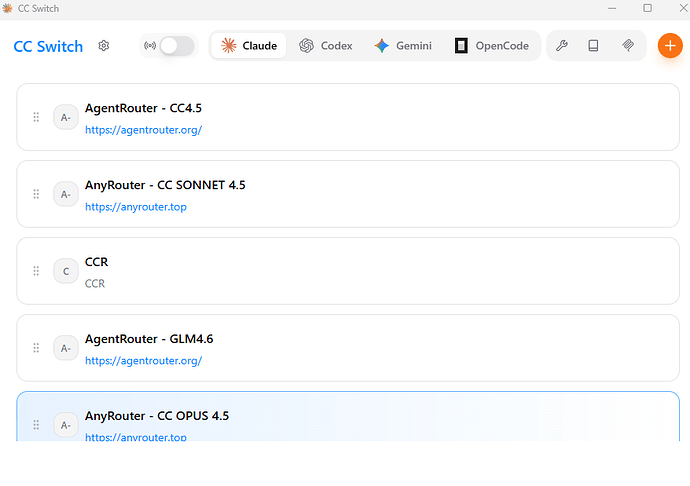The width and height of the screenshot is (690, 486).
Task: Open settings via the gear icon
Action: click(104, 46)
